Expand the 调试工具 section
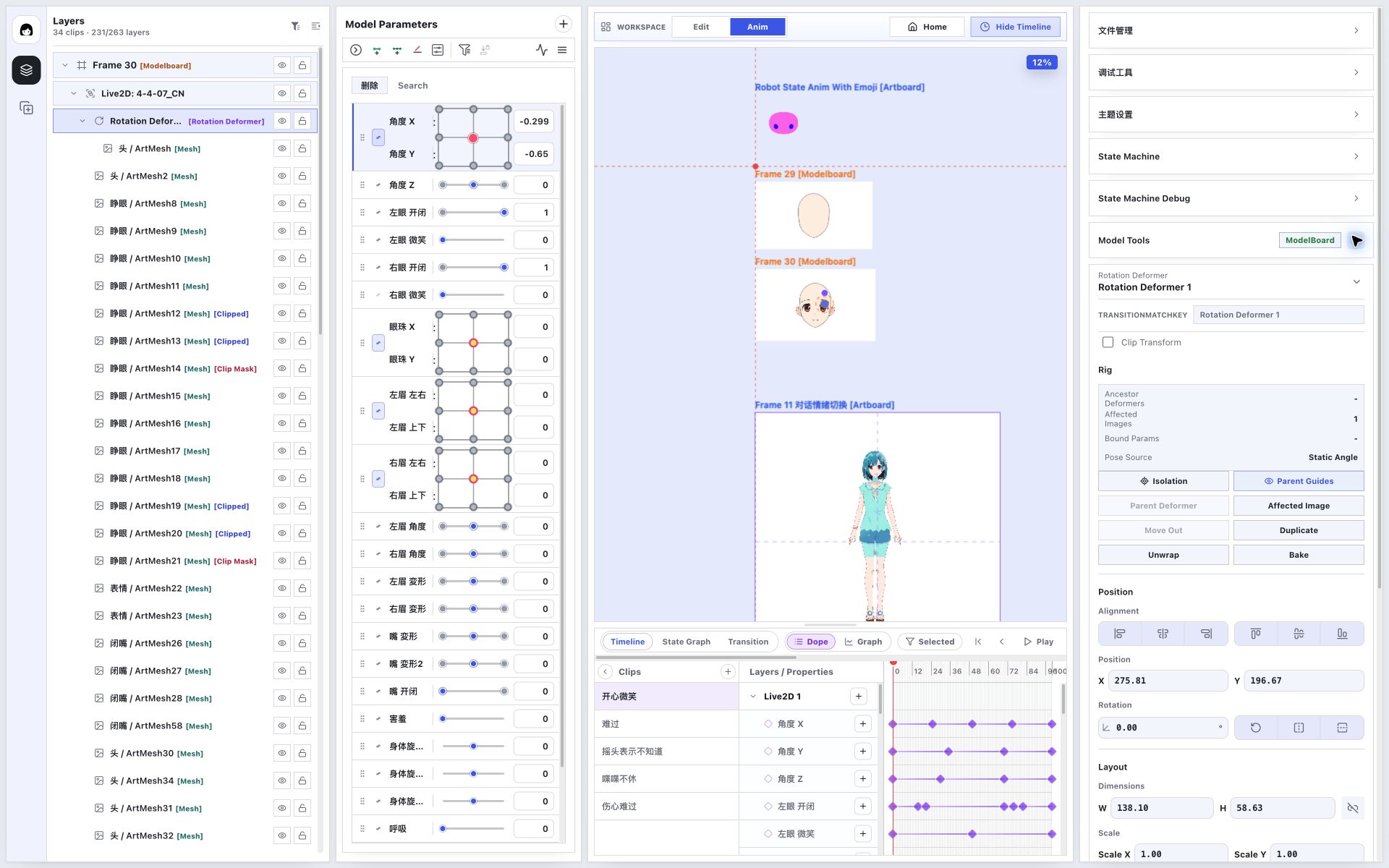The image size is (1389, 868). (x=1231, y=72)
